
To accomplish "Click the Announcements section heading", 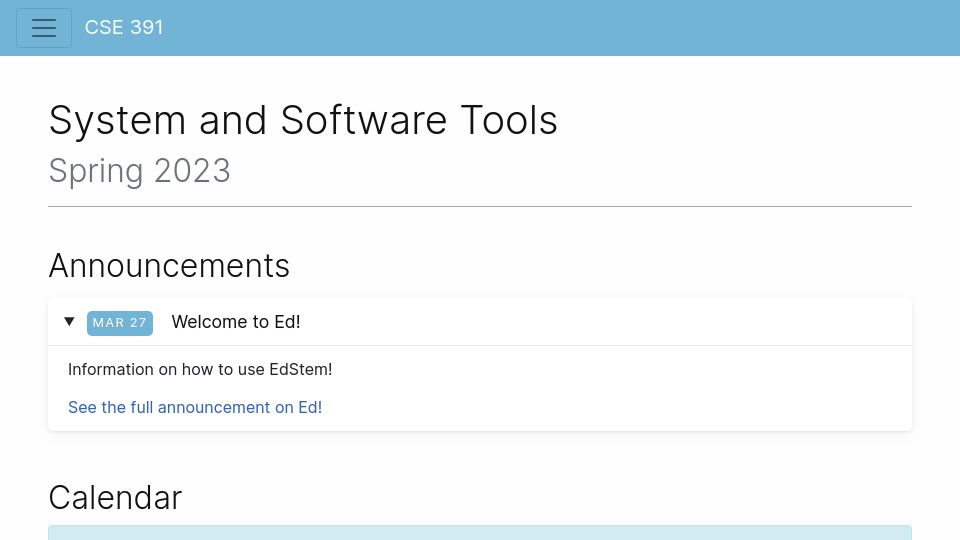I will pos(169,266).
